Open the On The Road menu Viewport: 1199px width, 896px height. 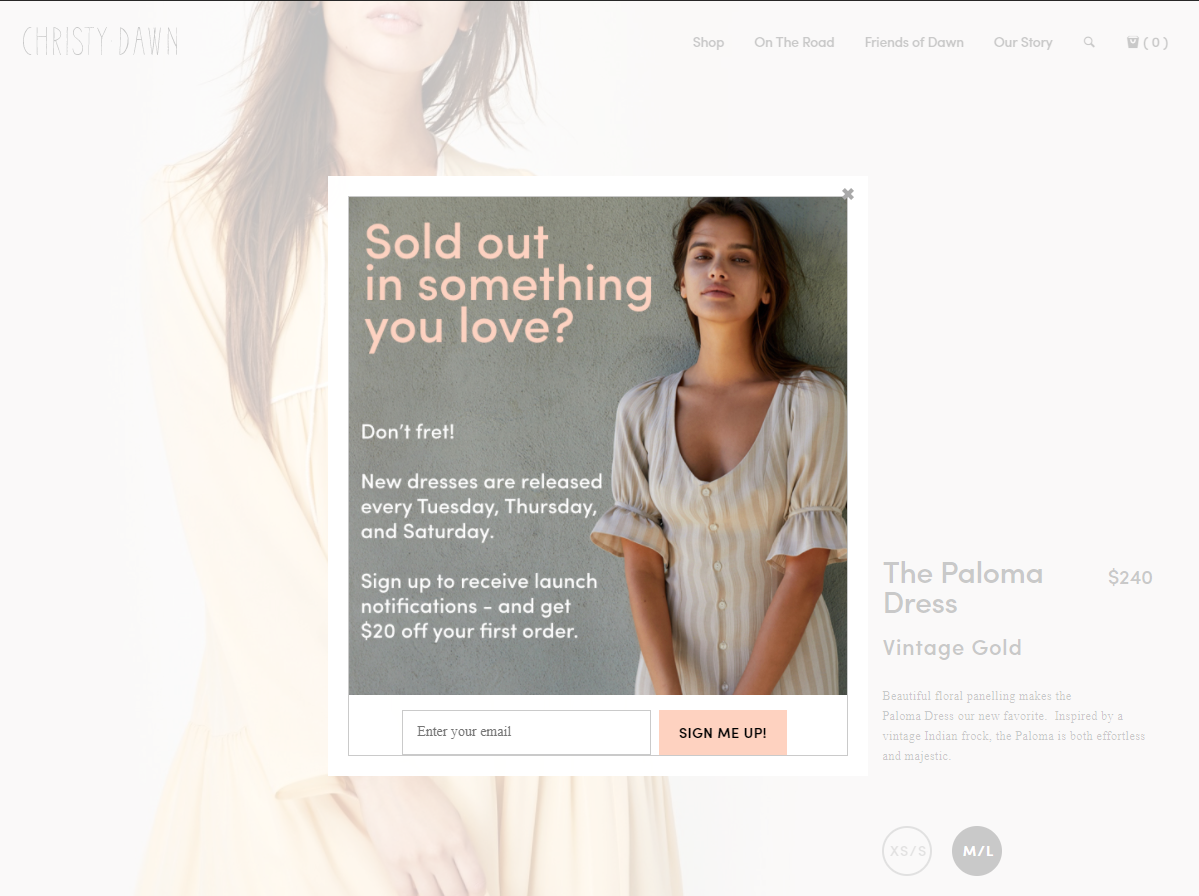(x=794, y=43)
